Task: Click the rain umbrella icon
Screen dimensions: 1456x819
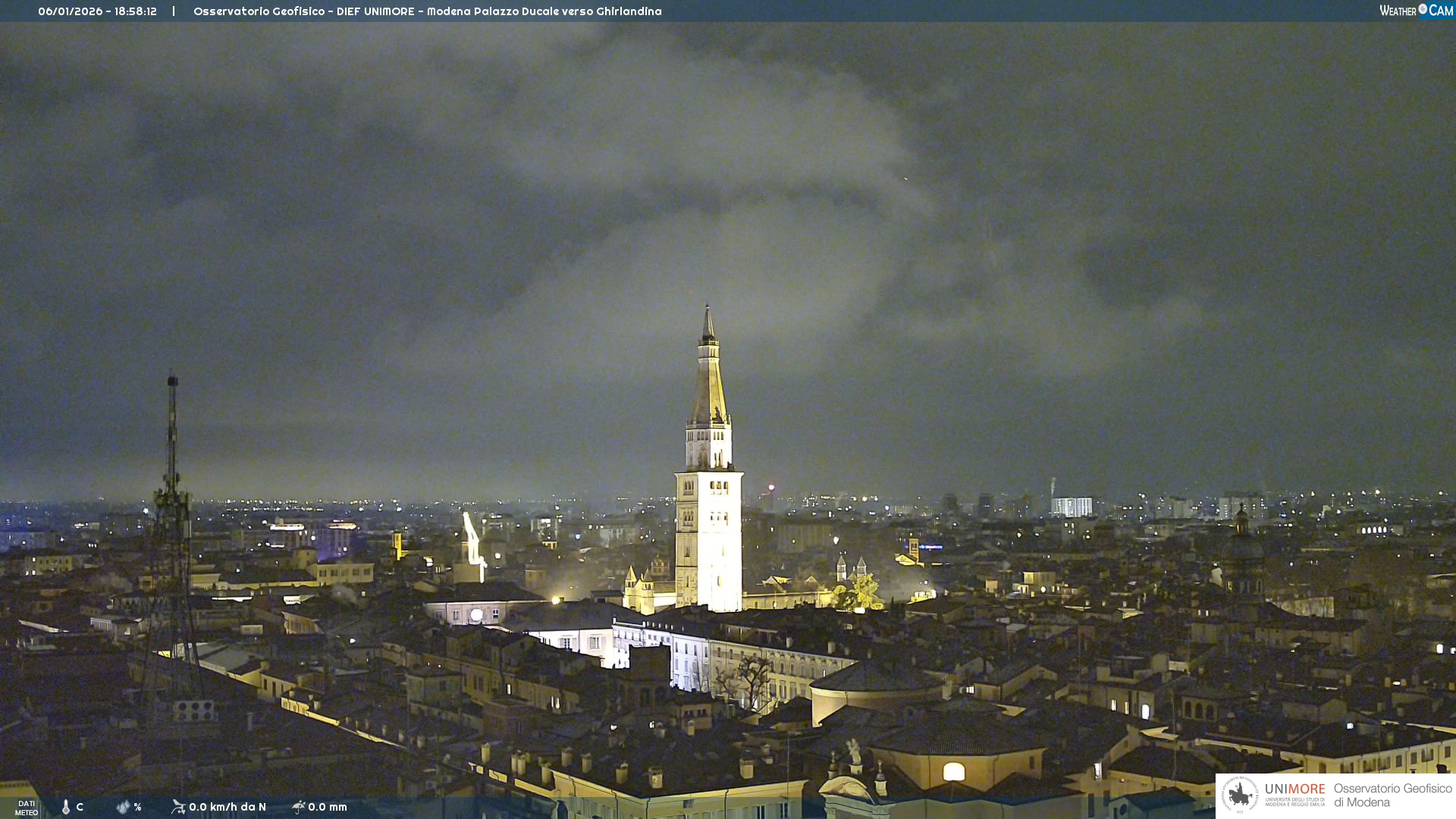Action: 299,807
